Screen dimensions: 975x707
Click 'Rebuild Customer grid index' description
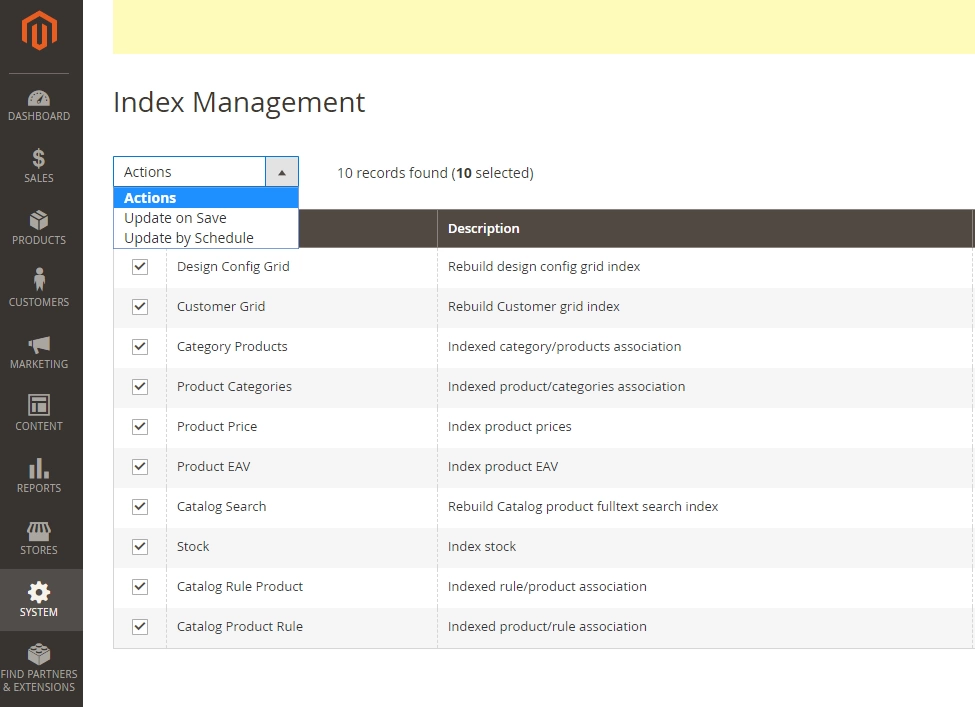(x=534, y=307)
